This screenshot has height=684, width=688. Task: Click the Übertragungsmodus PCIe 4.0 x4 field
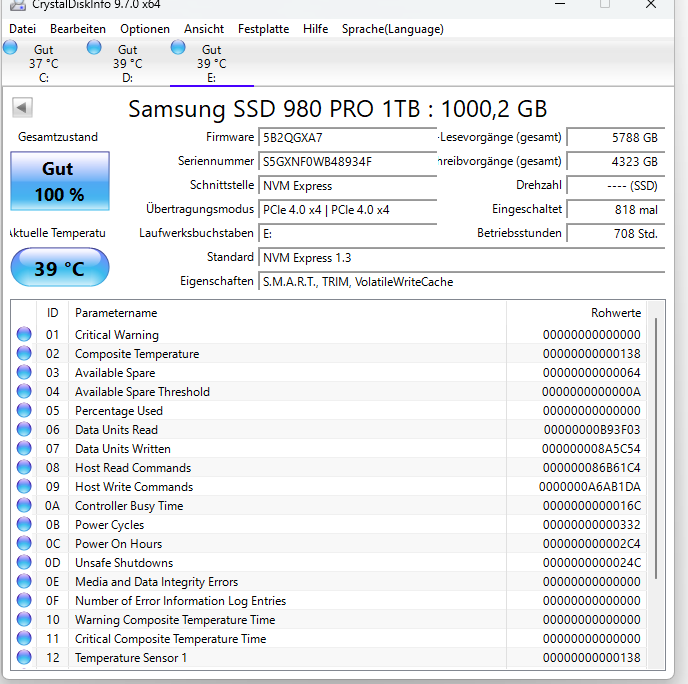click(348, 210)
